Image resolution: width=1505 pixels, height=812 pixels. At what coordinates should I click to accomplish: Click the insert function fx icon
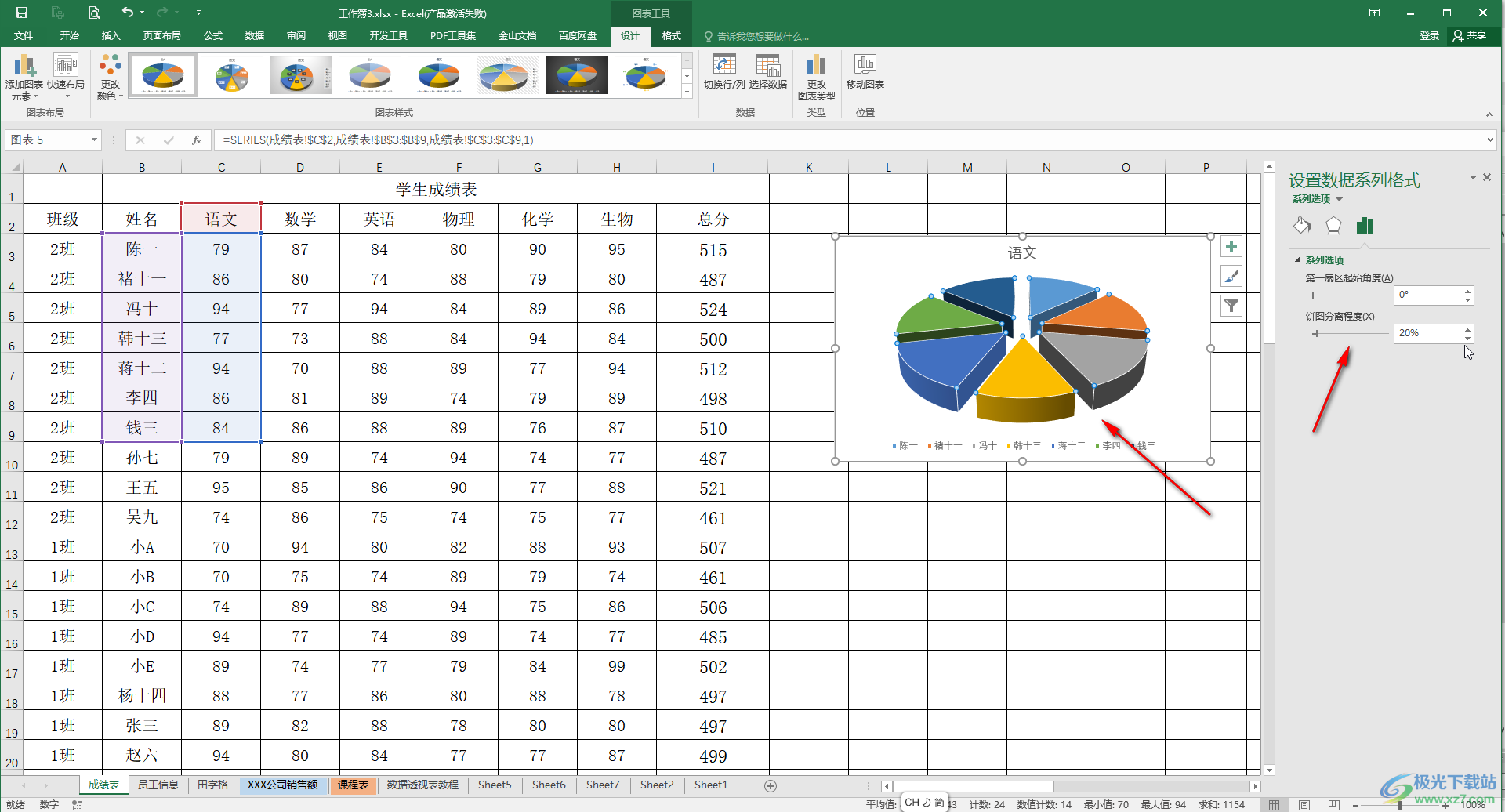coord(197,140)
